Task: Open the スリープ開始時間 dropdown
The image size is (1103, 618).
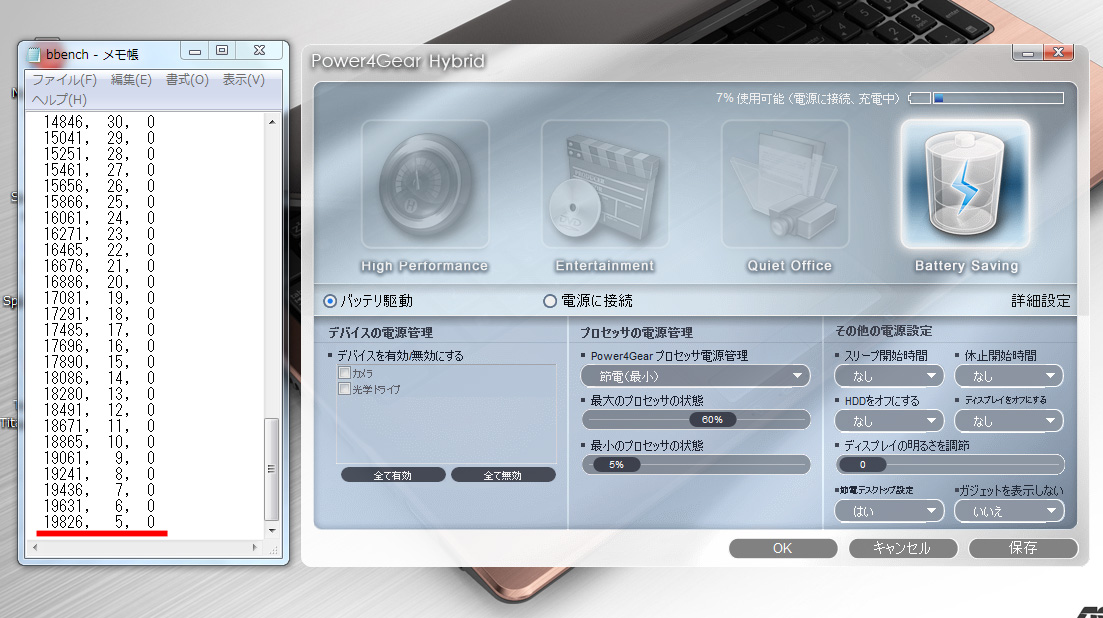Action: (x=889, y=376)
